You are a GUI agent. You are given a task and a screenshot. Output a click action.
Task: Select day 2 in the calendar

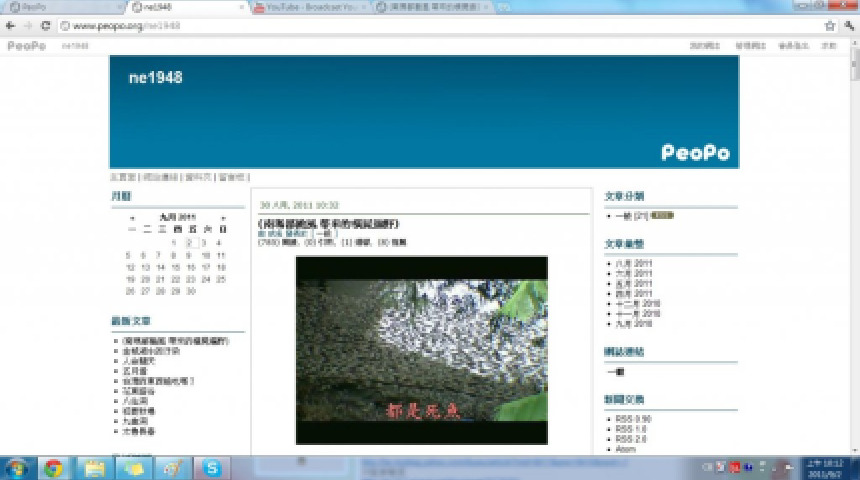coord(189,242)
